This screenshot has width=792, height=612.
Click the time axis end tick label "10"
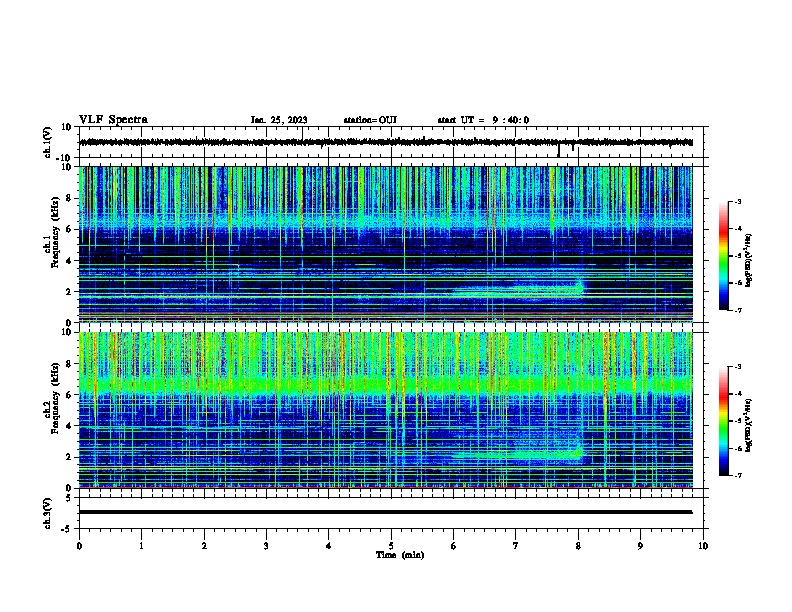click(703, 546)
